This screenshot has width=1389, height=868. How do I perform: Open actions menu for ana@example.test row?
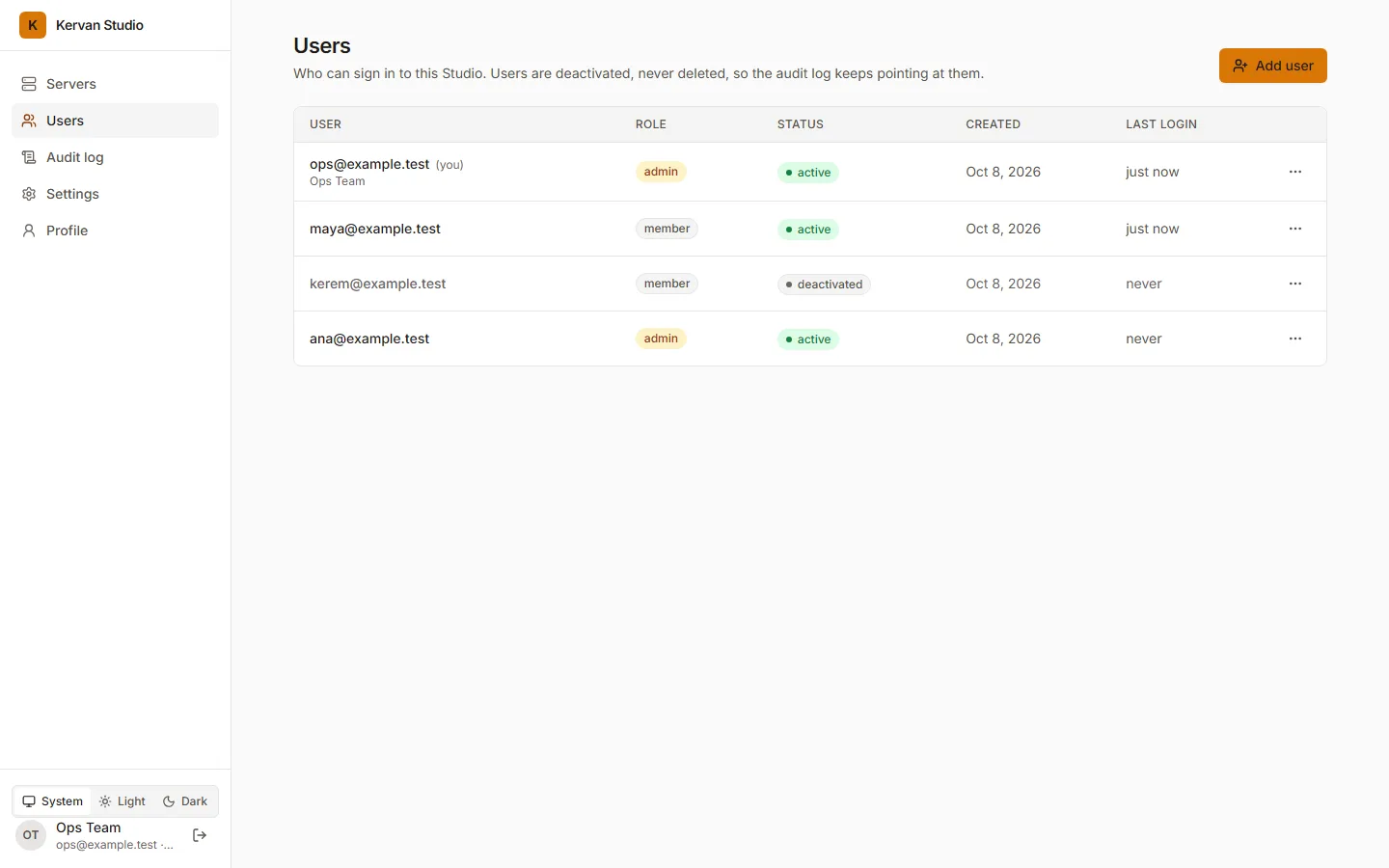[1295, 339]
